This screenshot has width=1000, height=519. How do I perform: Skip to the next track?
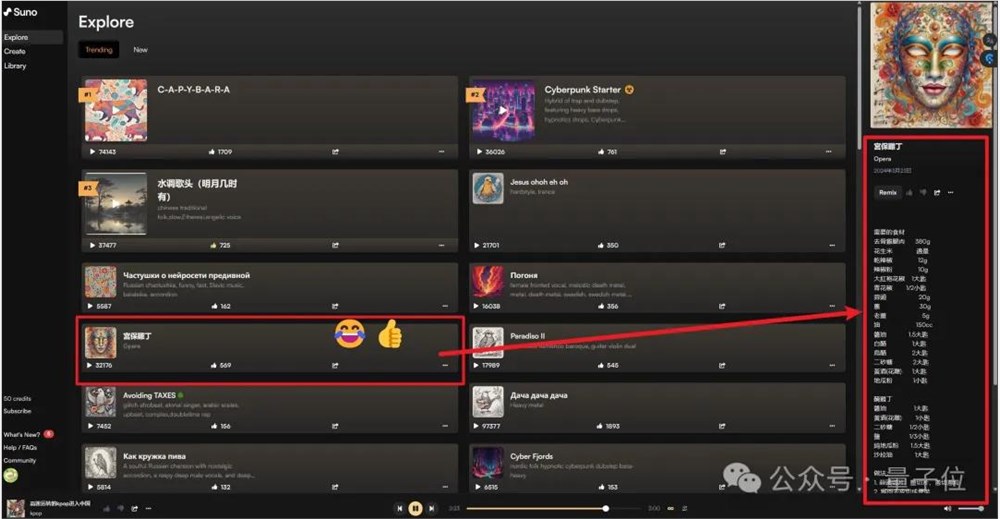click(x=432, y=508)
